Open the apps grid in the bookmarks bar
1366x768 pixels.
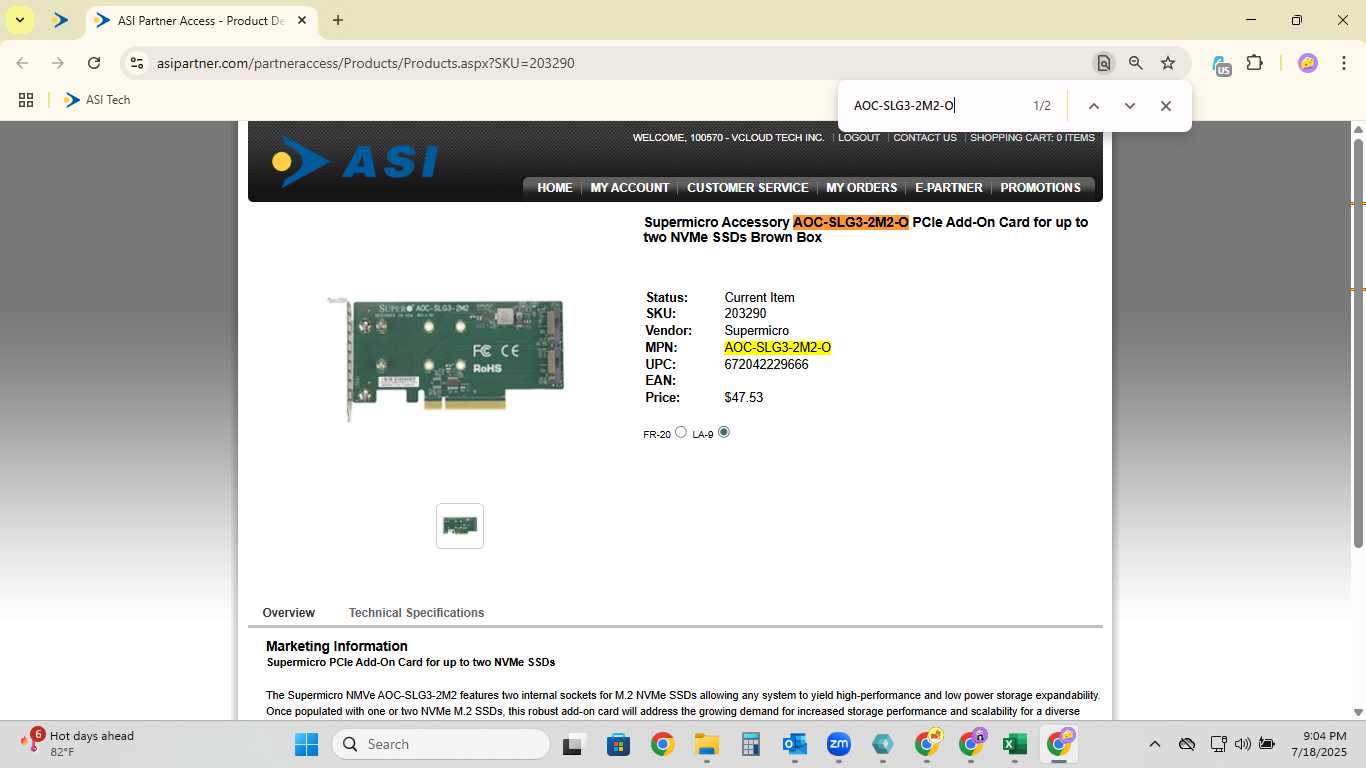[x=26, y=100]
